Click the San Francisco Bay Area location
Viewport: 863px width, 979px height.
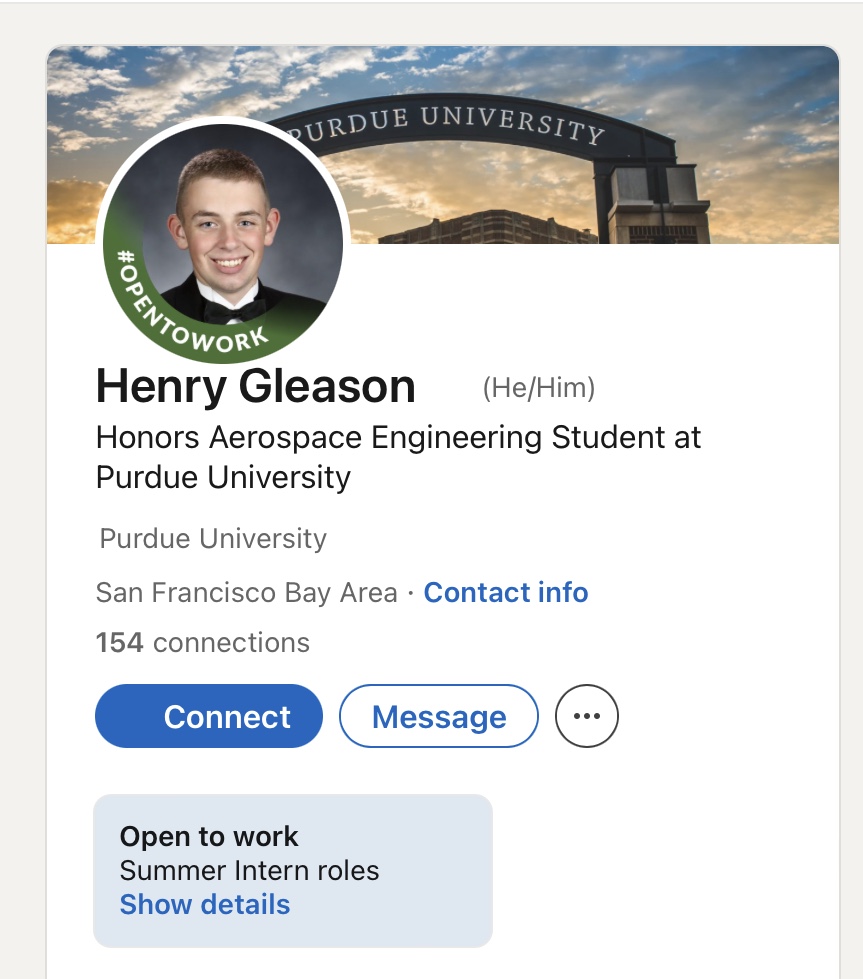click(x=247, y=593)
